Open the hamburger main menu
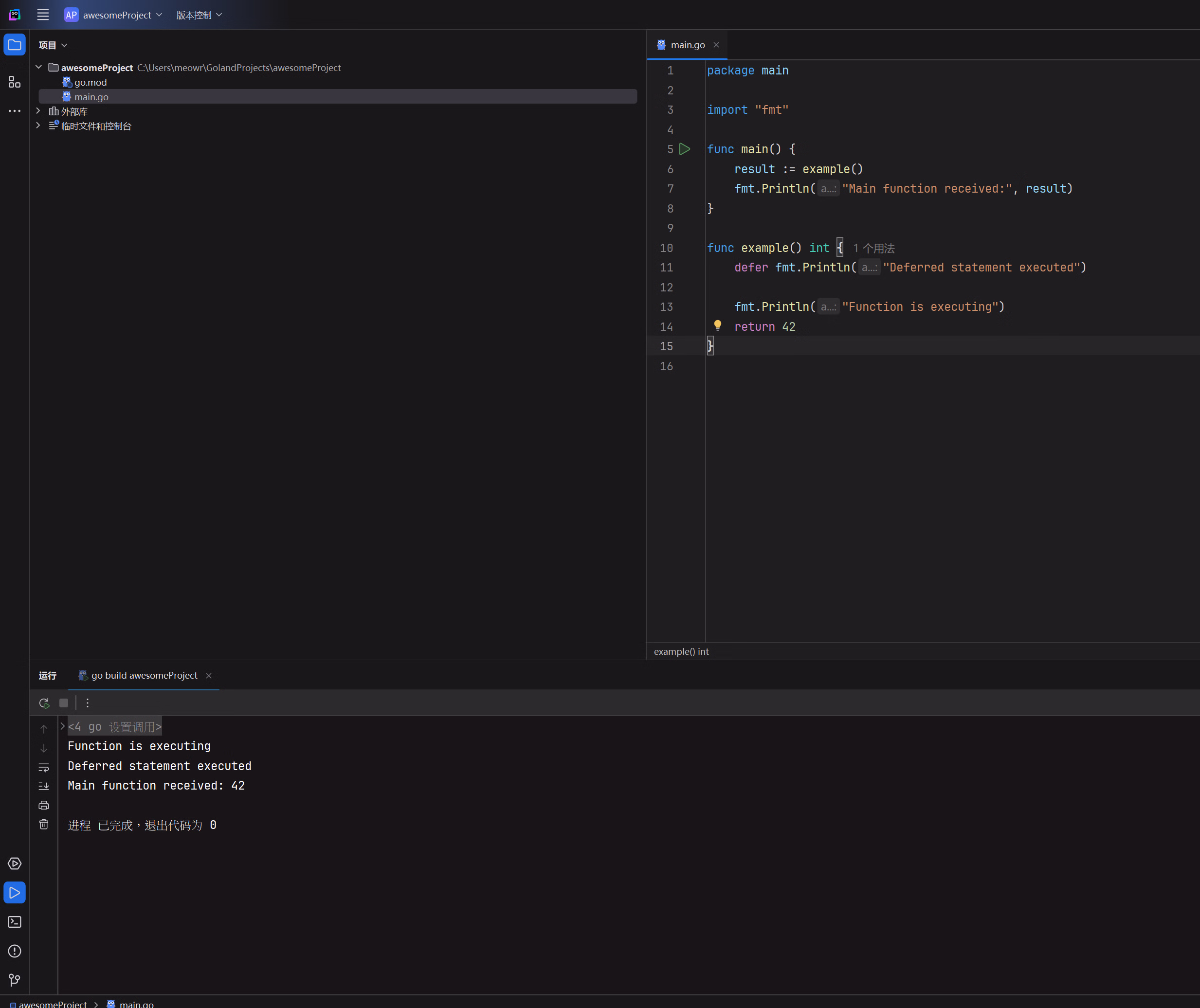This screenshot has width=1200, height=1008. tap(43, 15)
